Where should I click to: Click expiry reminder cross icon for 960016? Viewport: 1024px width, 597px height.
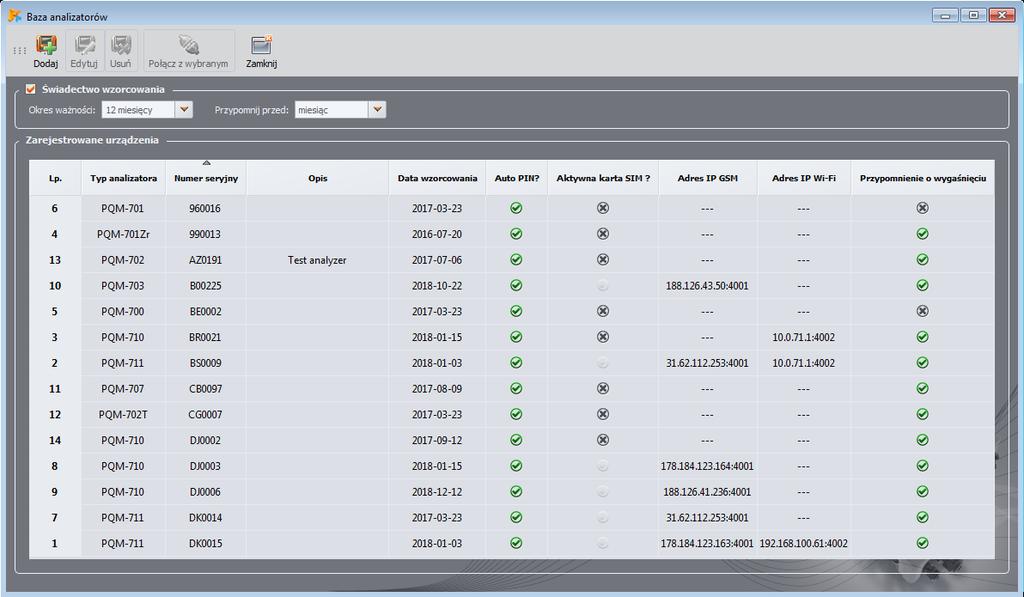tap(922, 208)
